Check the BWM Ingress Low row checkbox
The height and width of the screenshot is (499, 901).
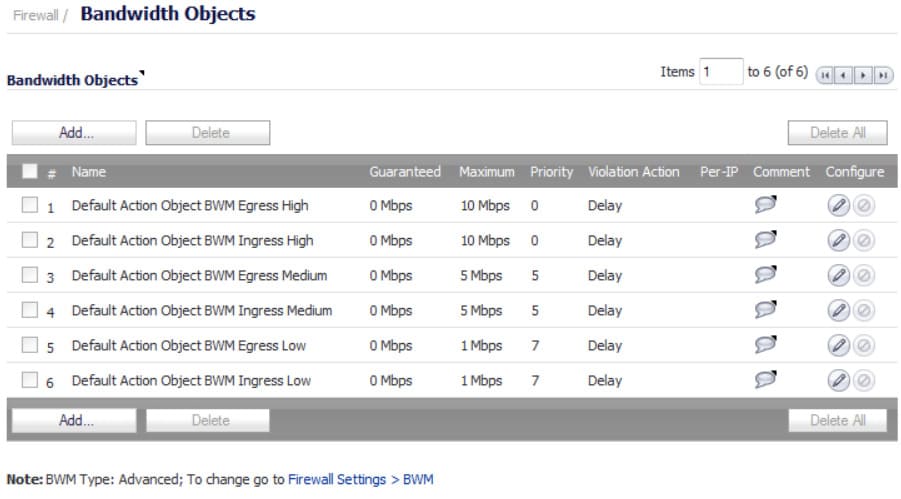tap(30, 380)
